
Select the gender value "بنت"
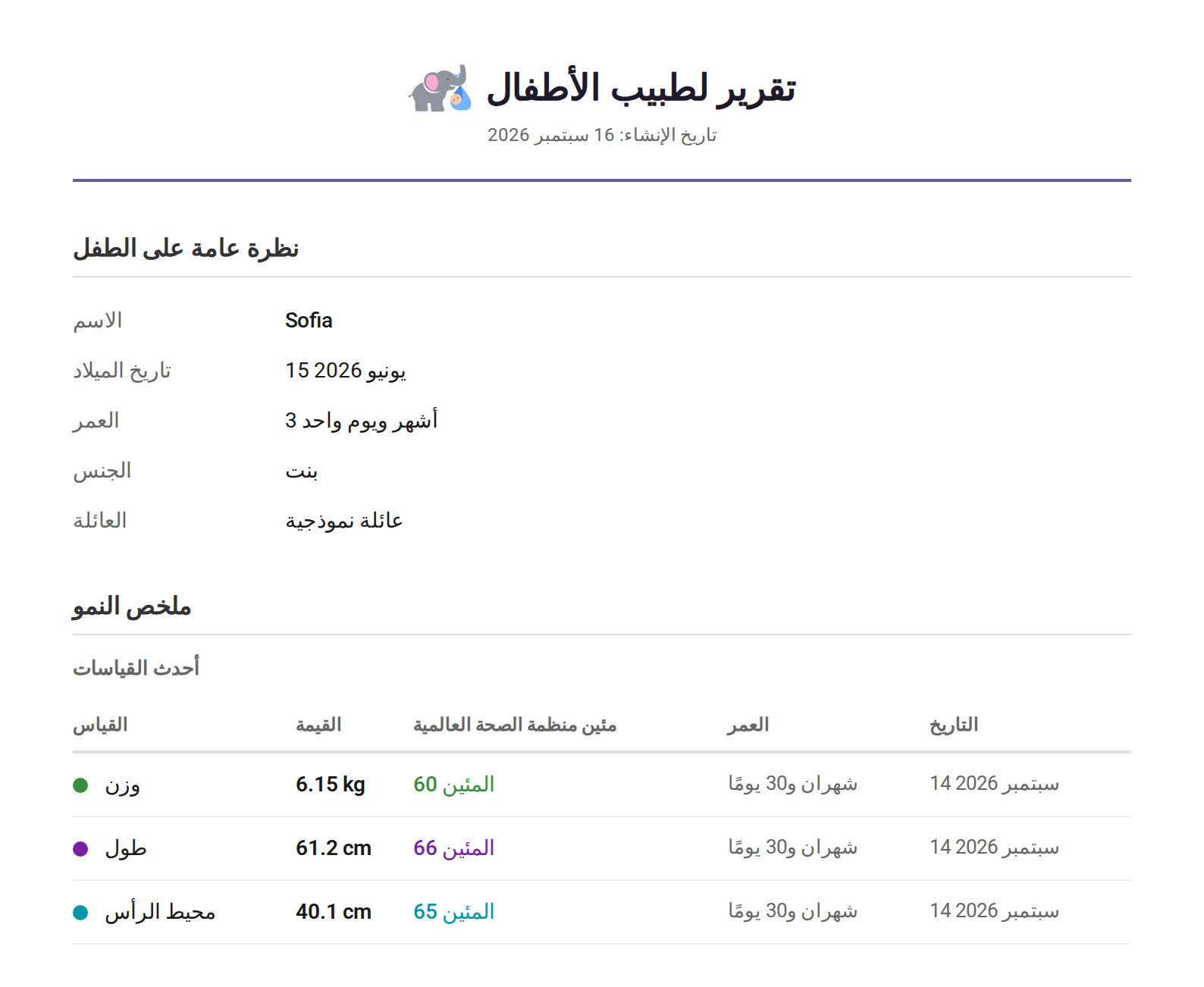pyautogui.click(x=302, y=472)
